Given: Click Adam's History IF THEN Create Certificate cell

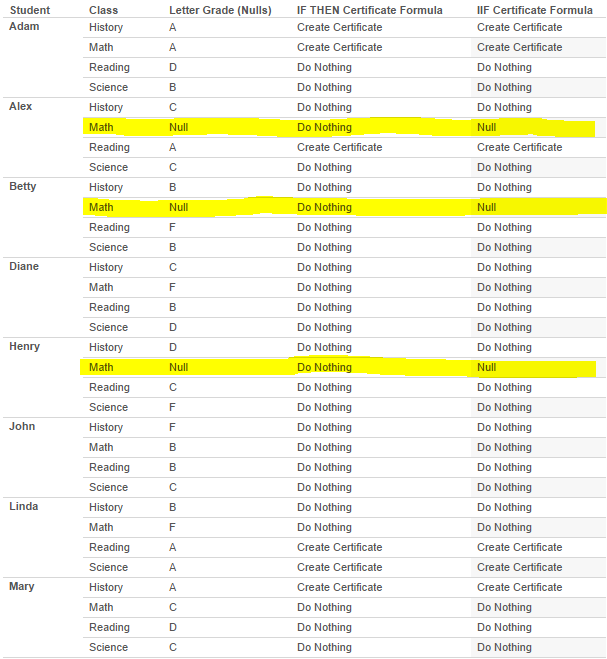Looking at the screenshot, I should (339, 27).
